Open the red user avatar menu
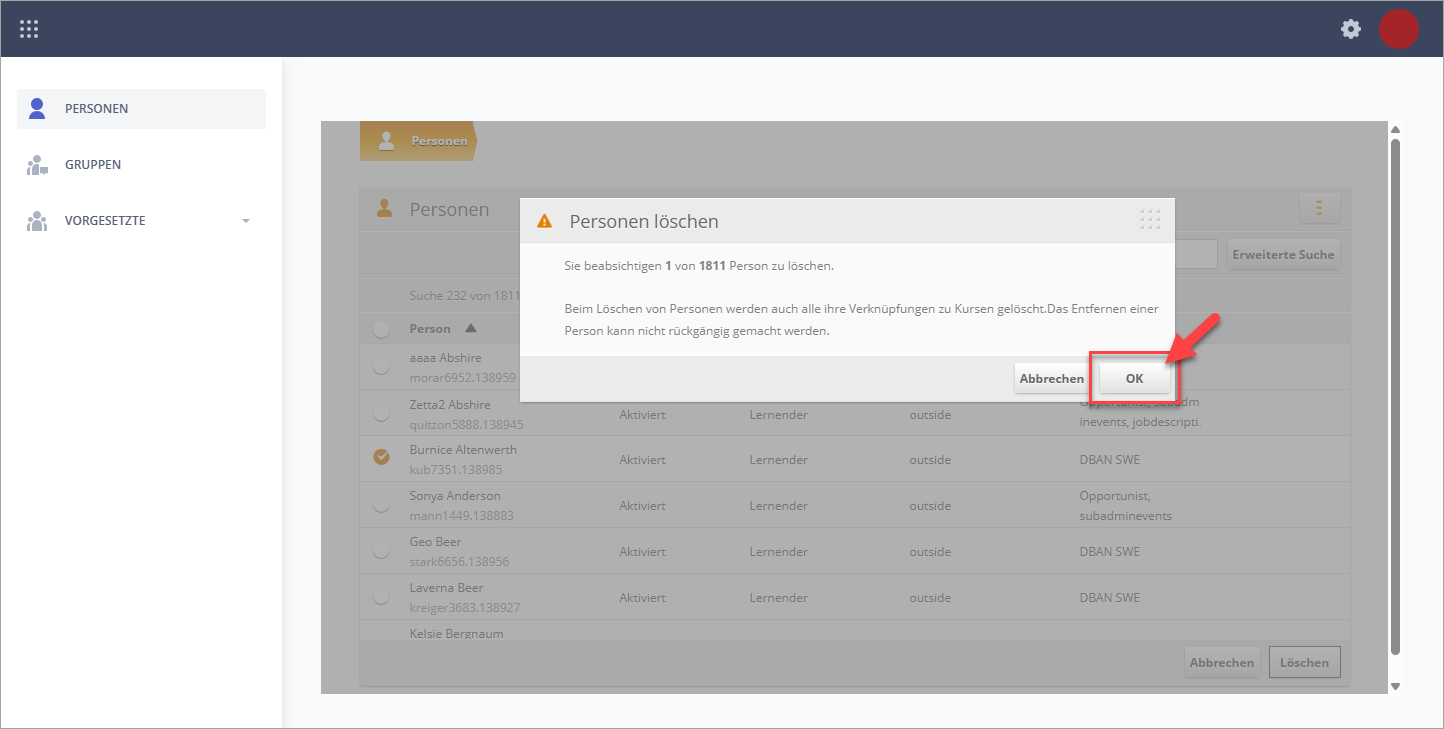This screenshot has width=1444, height=729. (1399, 29)
